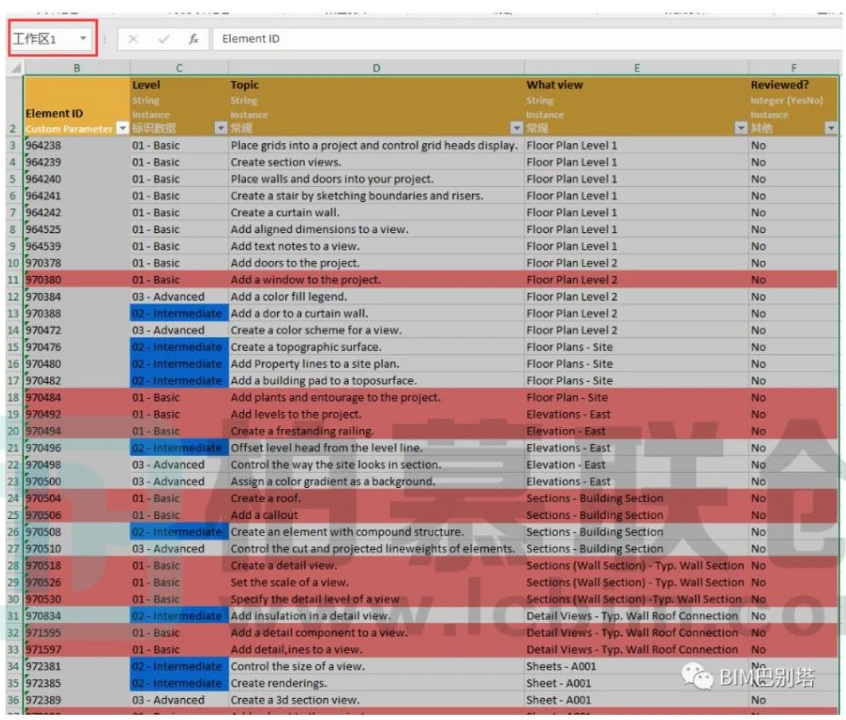
Task: Select row 11 header
Action: (x=13, y=280)
